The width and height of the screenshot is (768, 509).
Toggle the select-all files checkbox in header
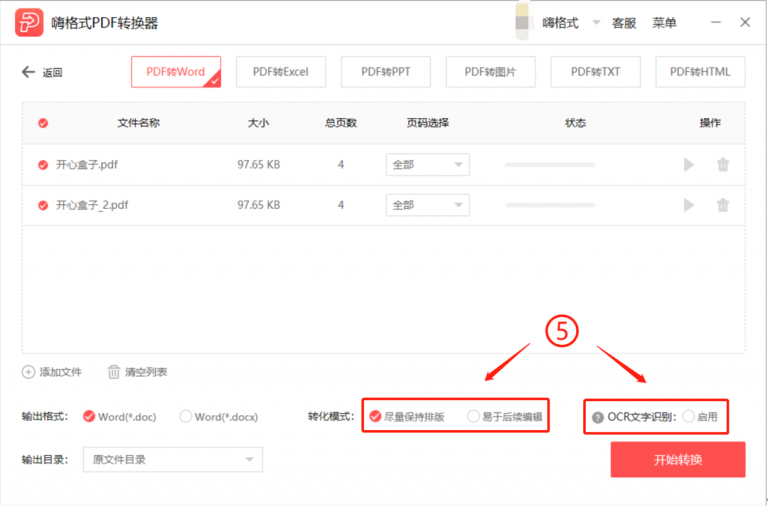click(x=43, y=123)
